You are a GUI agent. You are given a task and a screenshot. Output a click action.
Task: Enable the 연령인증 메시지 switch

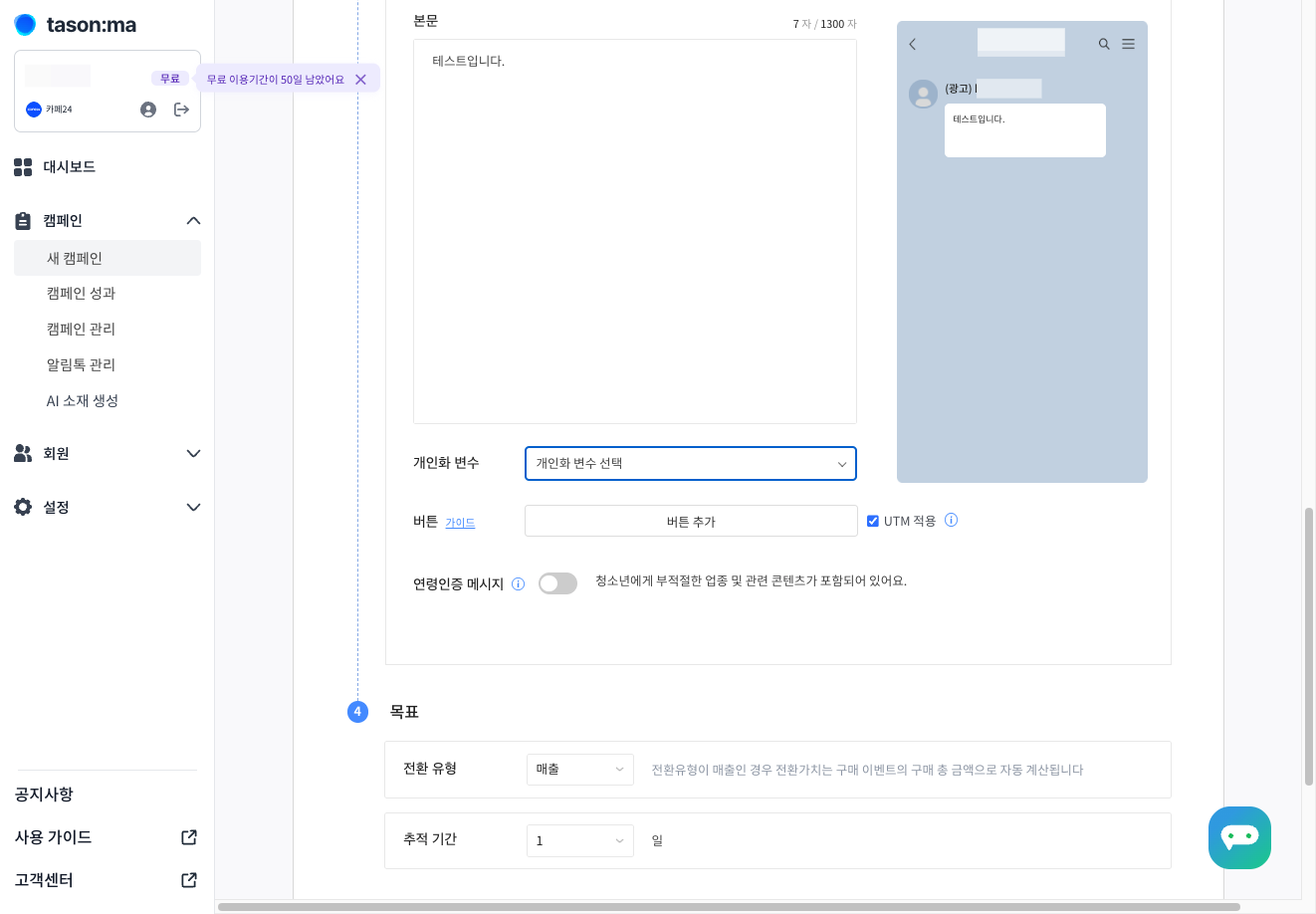click(557, 583)
